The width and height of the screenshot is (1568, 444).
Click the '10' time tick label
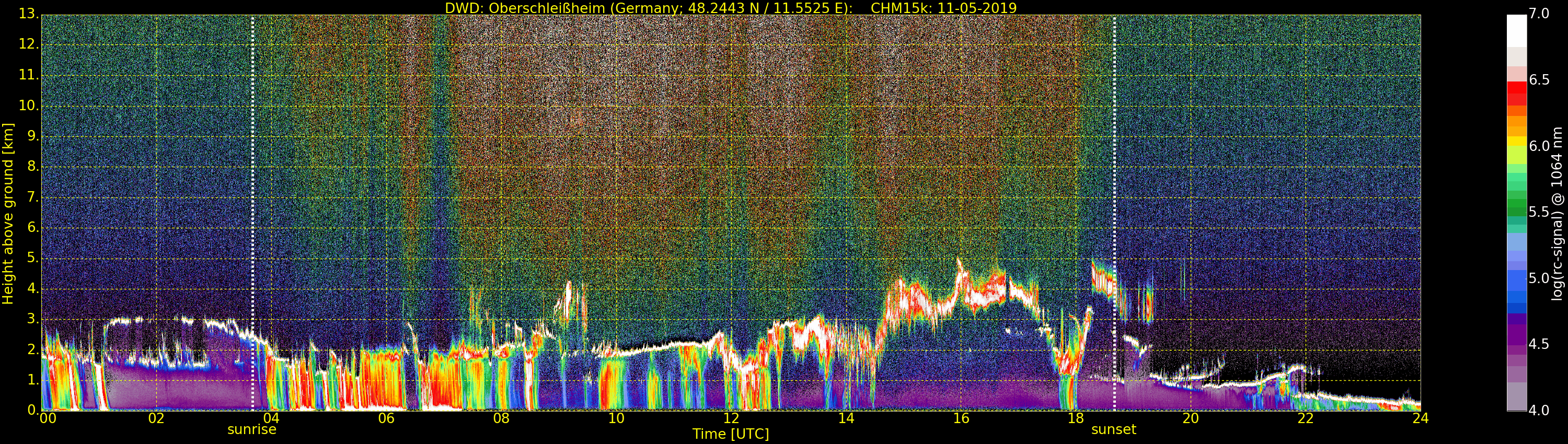[616, 418]
